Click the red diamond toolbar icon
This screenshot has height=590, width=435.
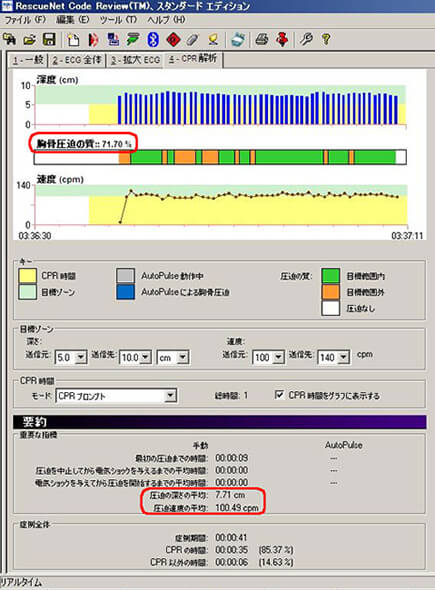(x=173, y=39)
